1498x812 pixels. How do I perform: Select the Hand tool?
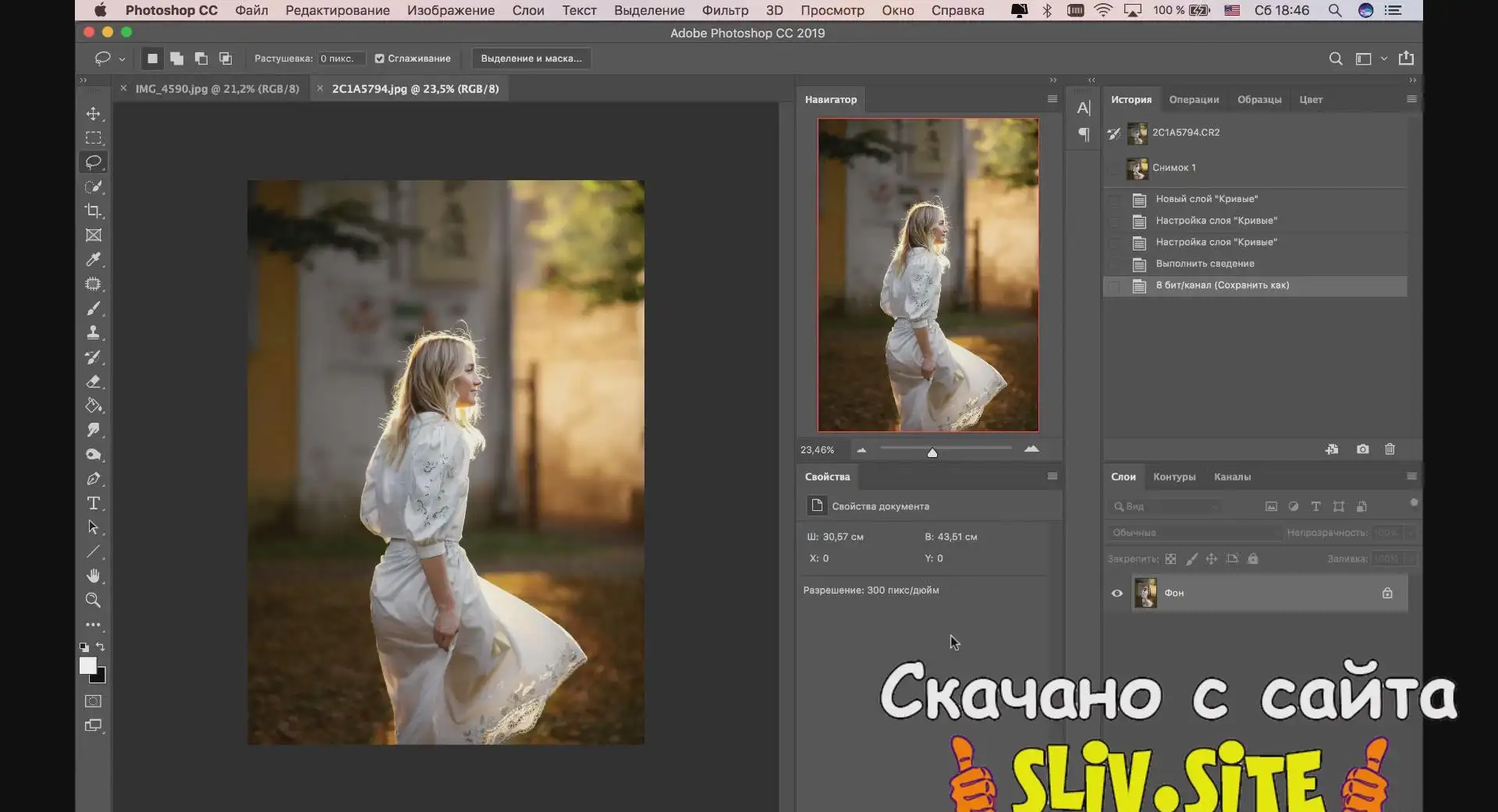click(94, 576)
